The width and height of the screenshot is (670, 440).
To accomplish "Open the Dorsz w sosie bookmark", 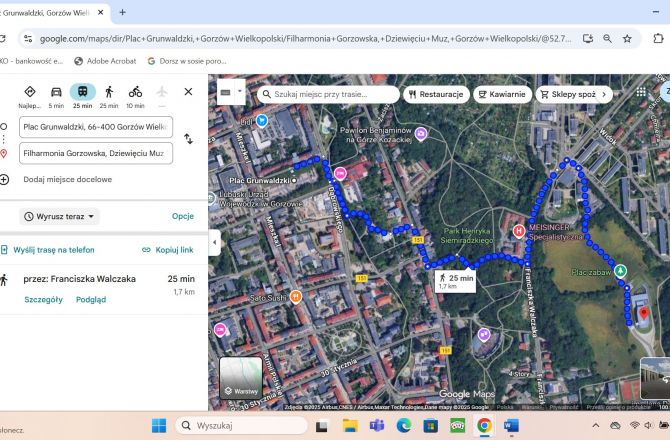I will coord(187,61).
